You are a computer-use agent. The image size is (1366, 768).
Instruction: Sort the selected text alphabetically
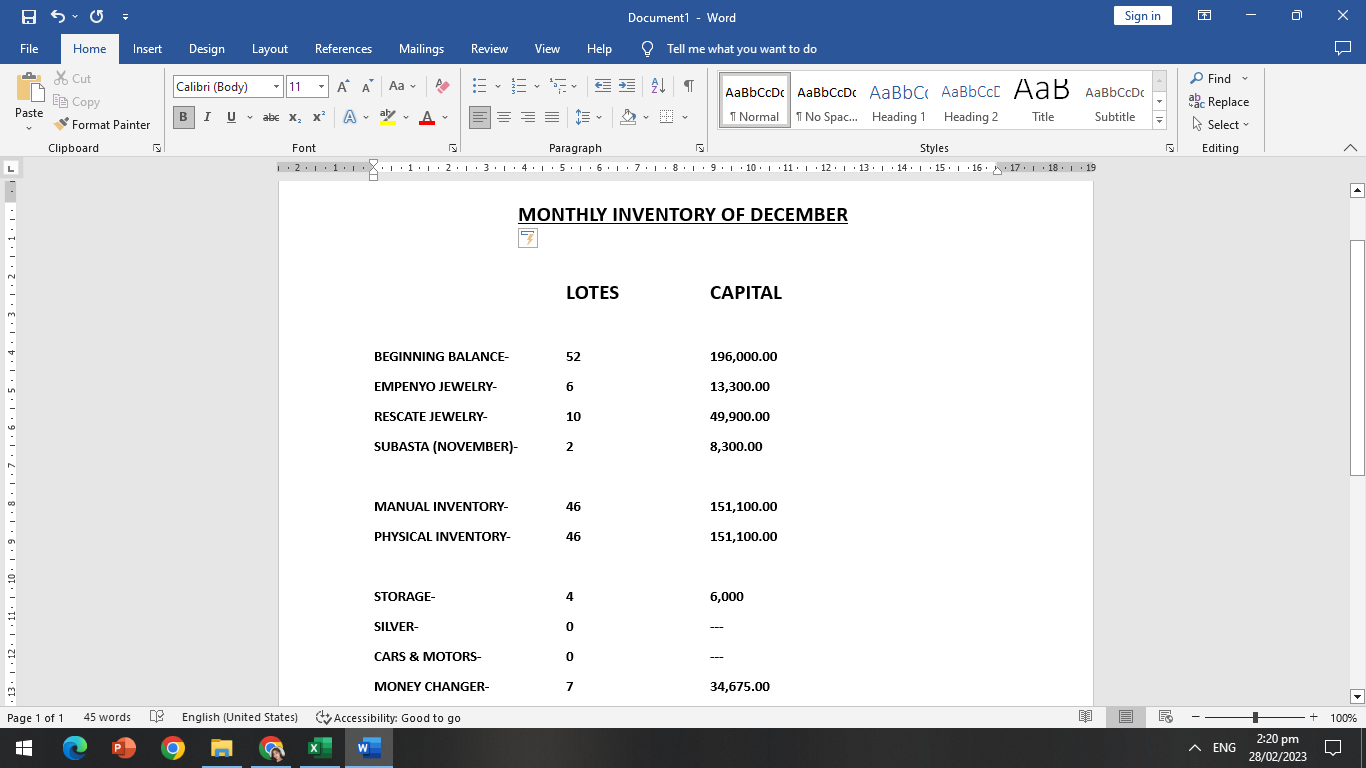(x=658, y=87)
